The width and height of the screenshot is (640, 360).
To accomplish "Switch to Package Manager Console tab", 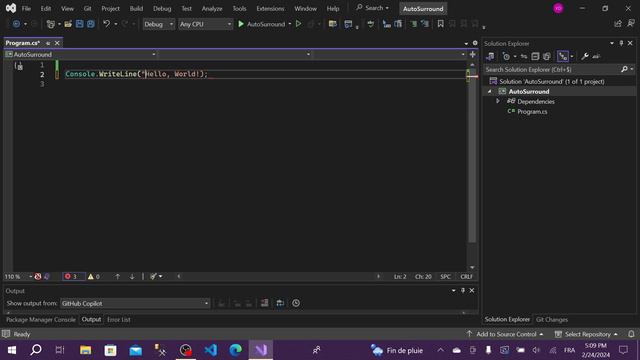I will pos(41,320).
